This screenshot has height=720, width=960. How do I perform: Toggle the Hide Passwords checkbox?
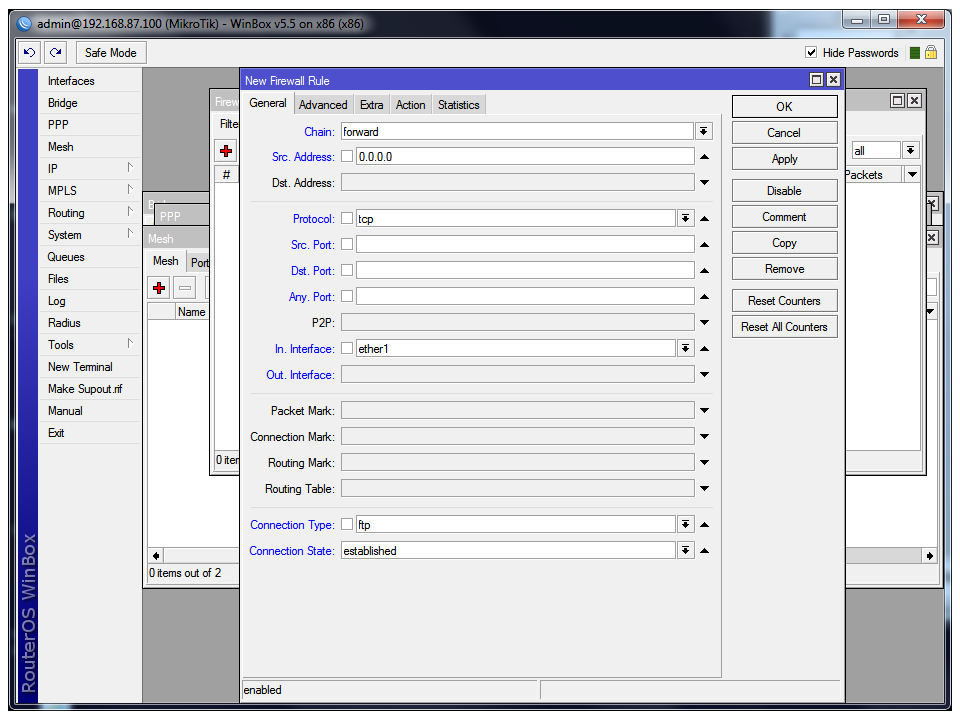tap(811, 53)
